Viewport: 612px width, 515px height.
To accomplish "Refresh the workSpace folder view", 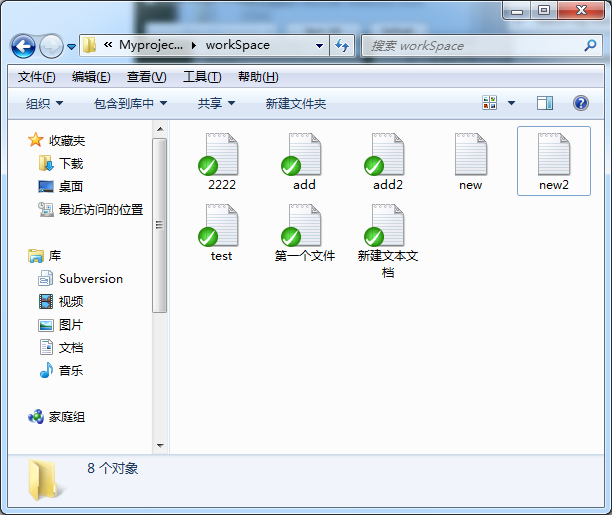I will coord(342,46).
